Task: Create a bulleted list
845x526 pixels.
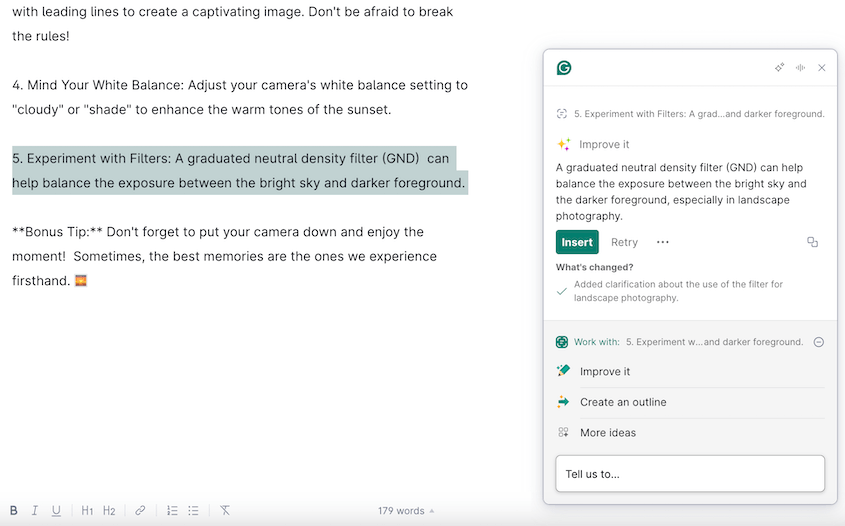Action: tap(193, 510)
